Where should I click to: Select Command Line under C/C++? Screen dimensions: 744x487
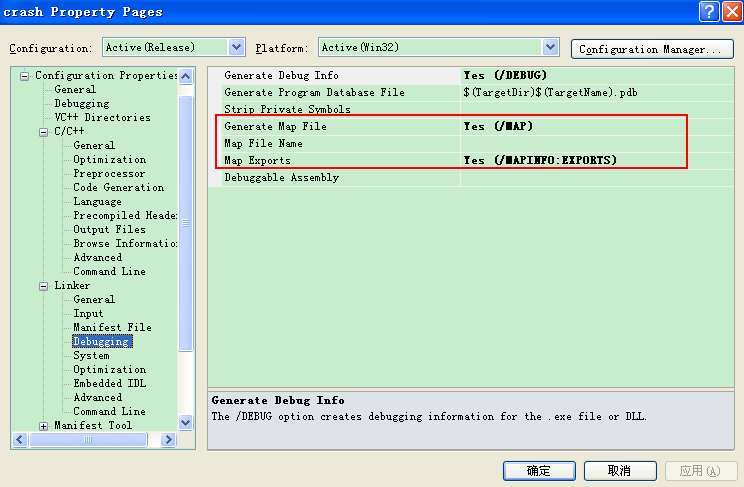coord(109,272)
